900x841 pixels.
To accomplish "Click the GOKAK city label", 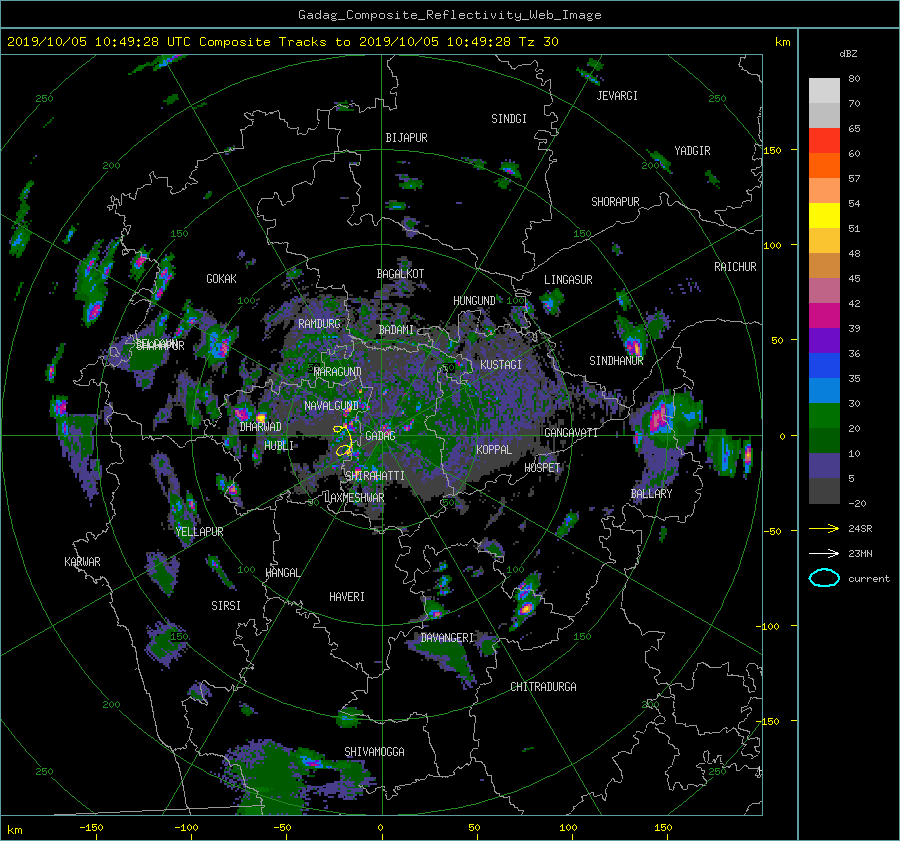I will (221, 278).
